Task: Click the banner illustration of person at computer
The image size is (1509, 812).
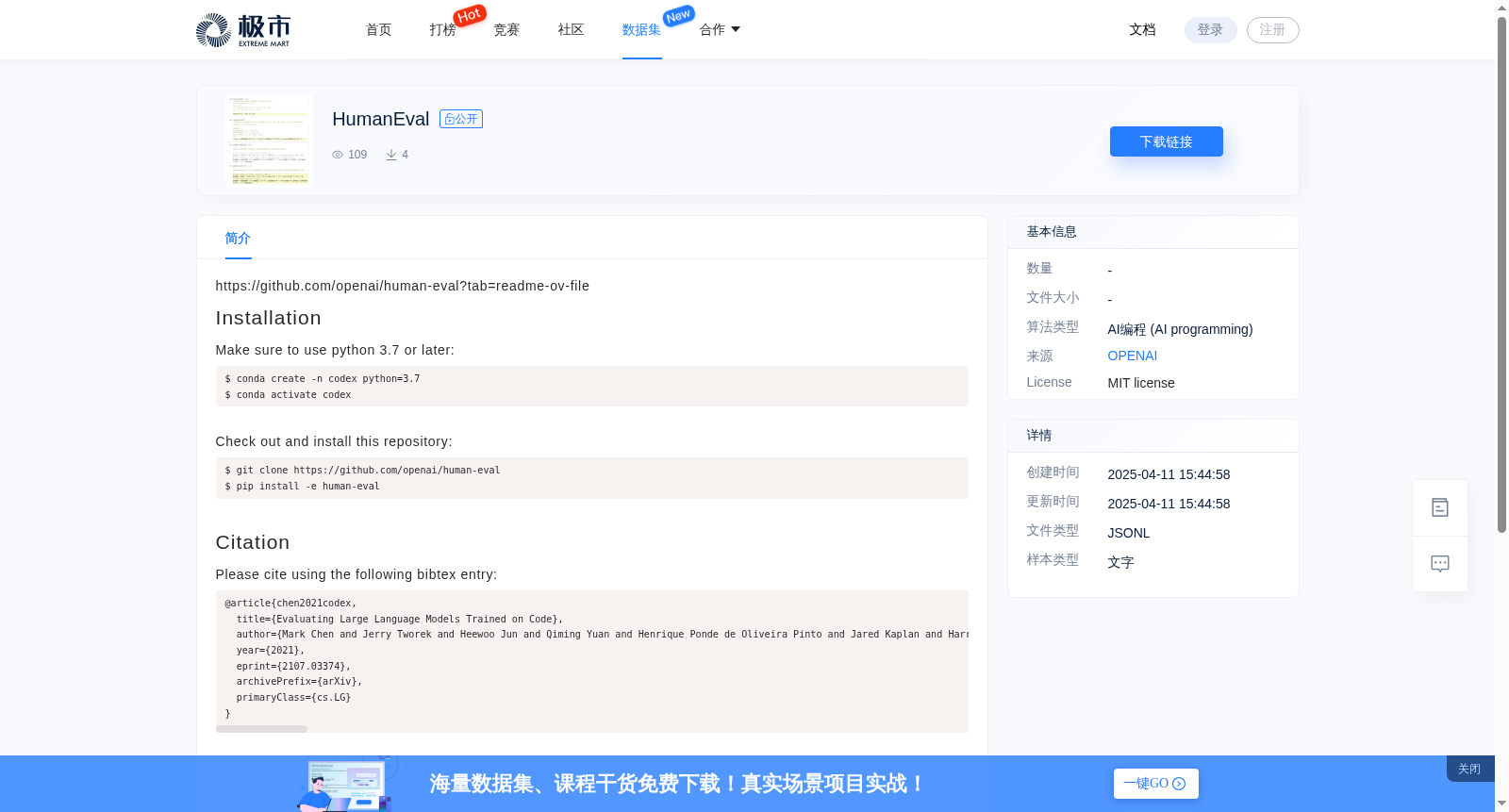Action: tap(346, 785)
